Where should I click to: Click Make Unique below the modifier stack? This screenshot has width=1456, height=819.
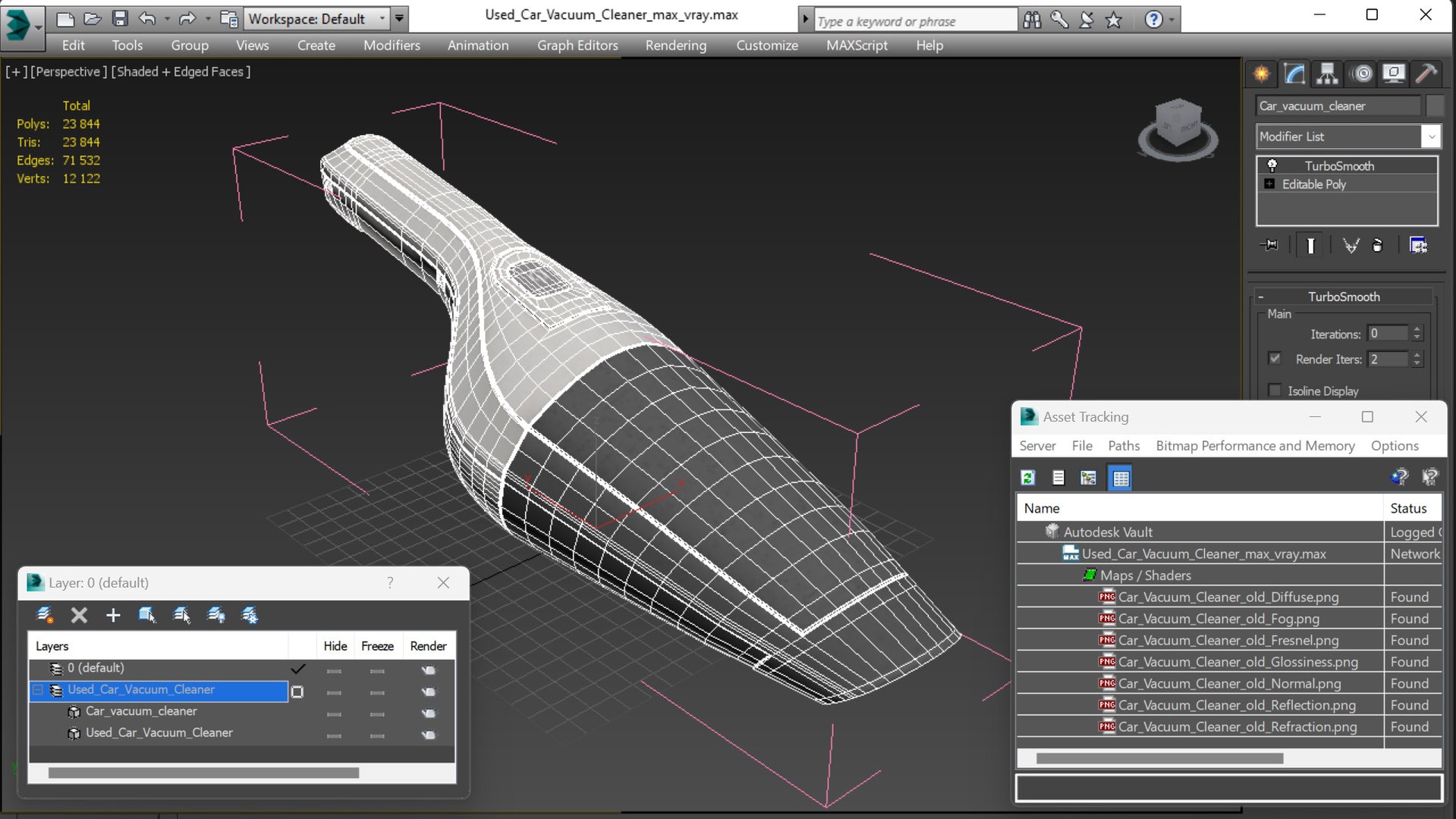coord(1351,245)
